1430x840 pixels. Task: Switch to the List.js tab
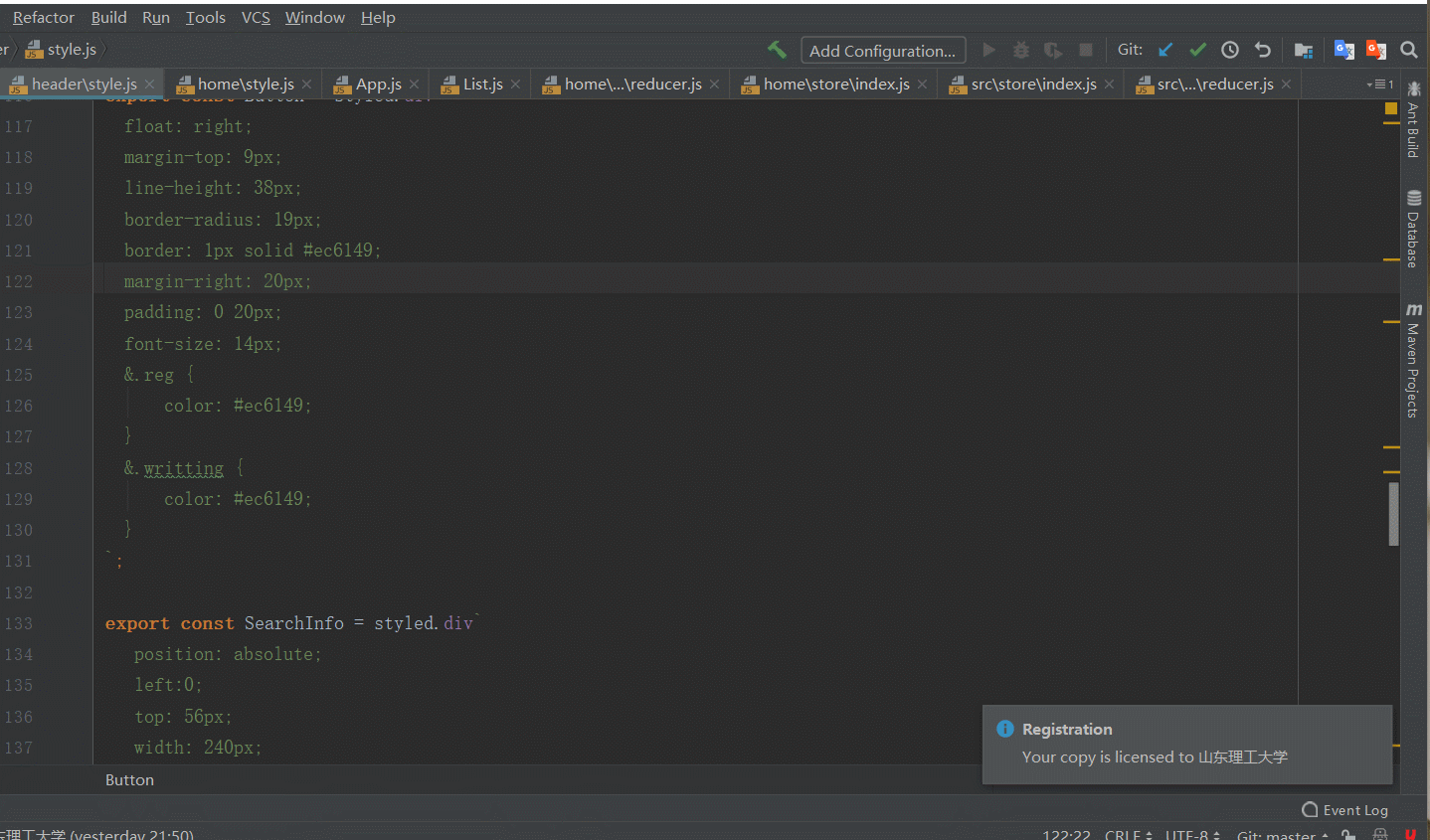[482, 84]
